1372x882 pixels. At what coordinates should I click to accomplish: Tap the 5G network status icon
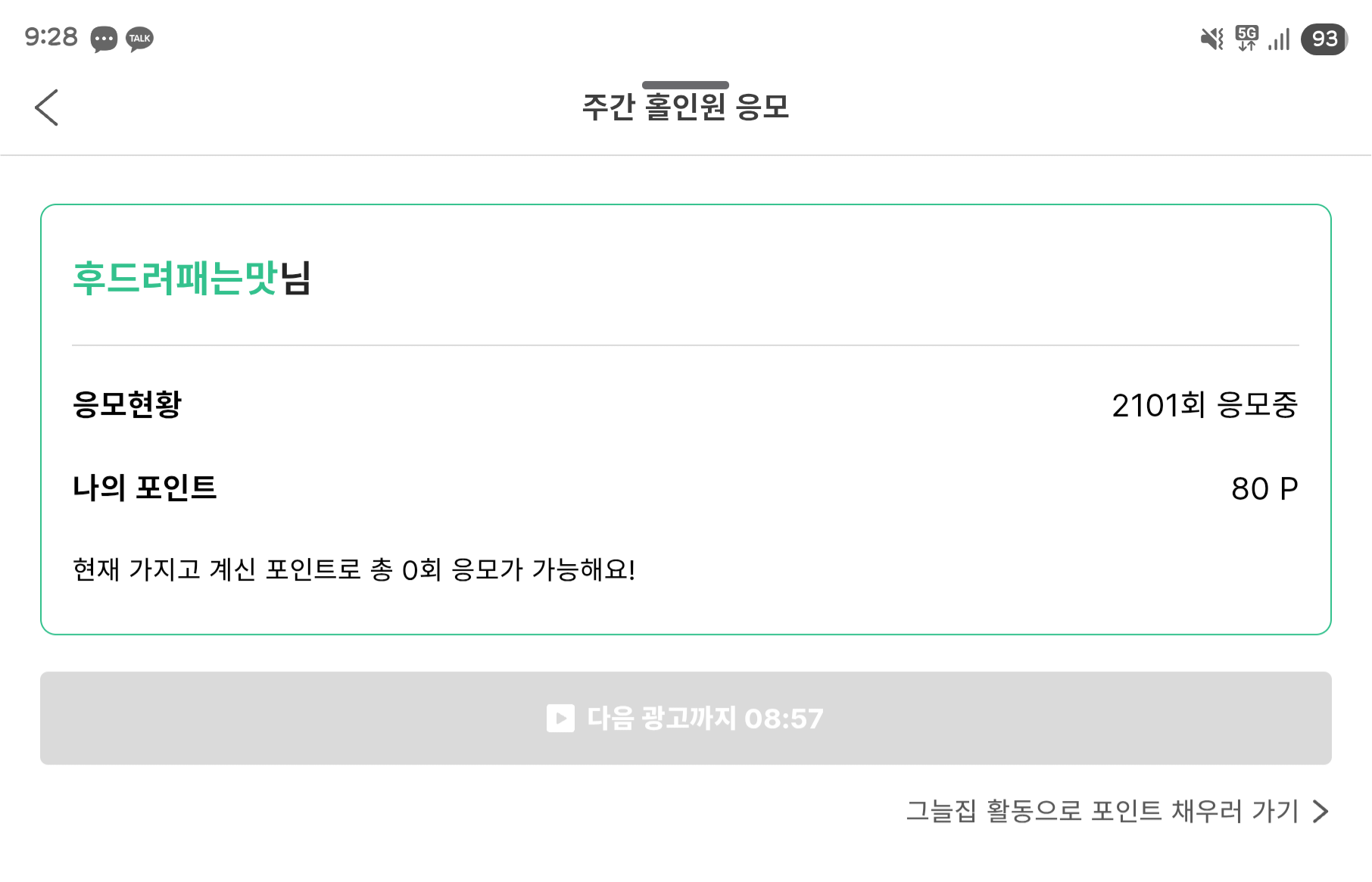pyautogui.click(x=1246, y=38)
